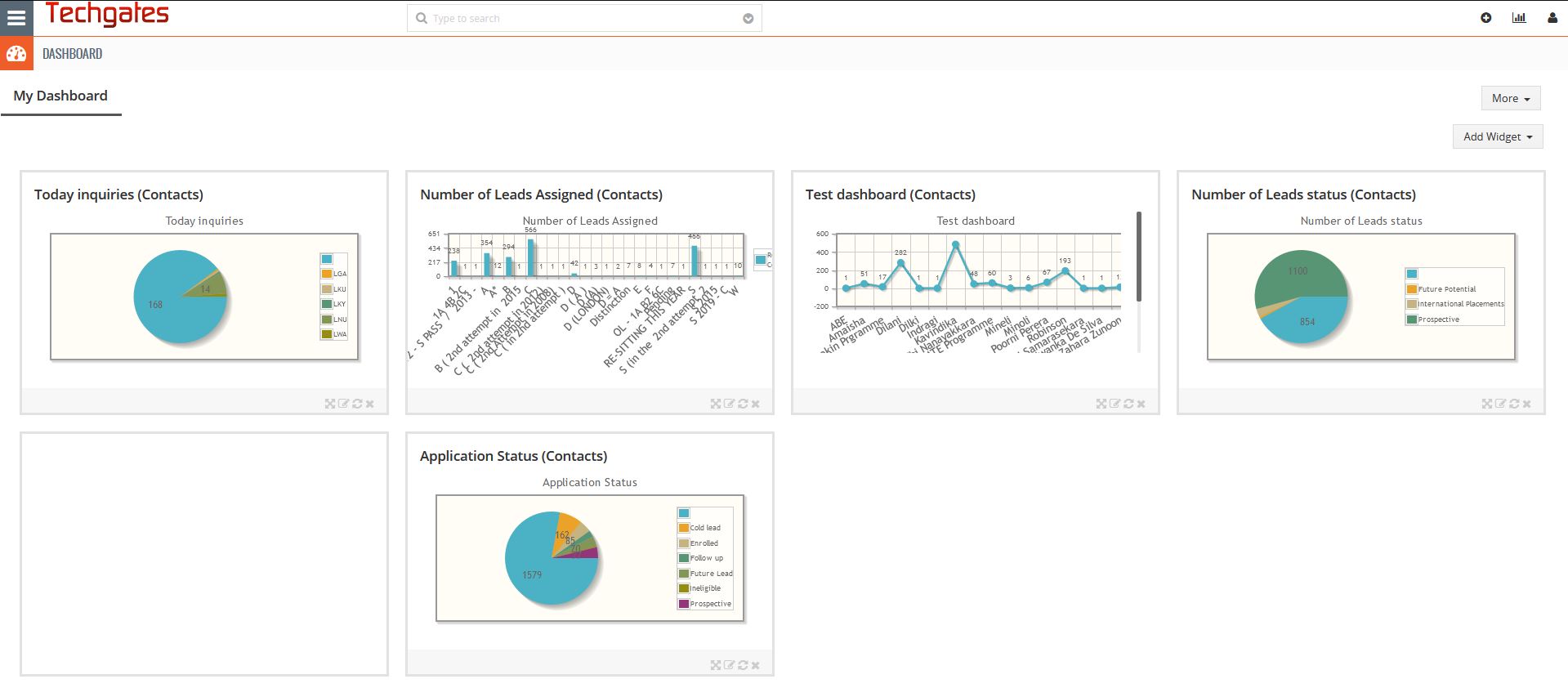
Task: Open the hamburger main menu
Action: (16, 17)
